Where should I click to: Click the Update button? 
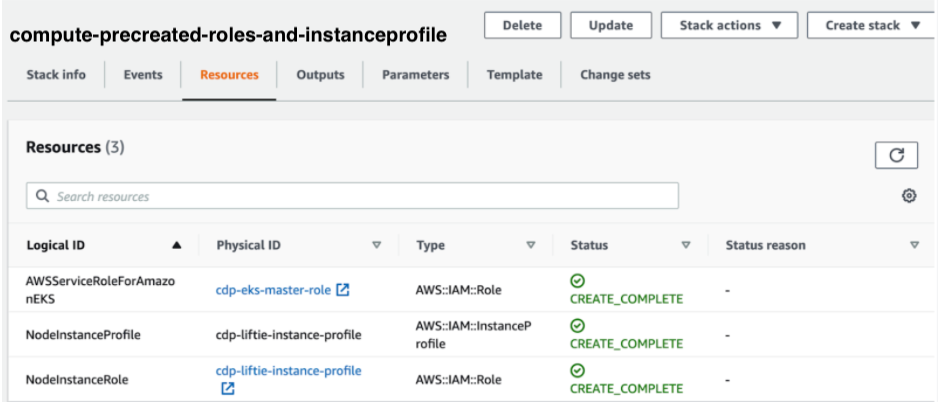610,25
